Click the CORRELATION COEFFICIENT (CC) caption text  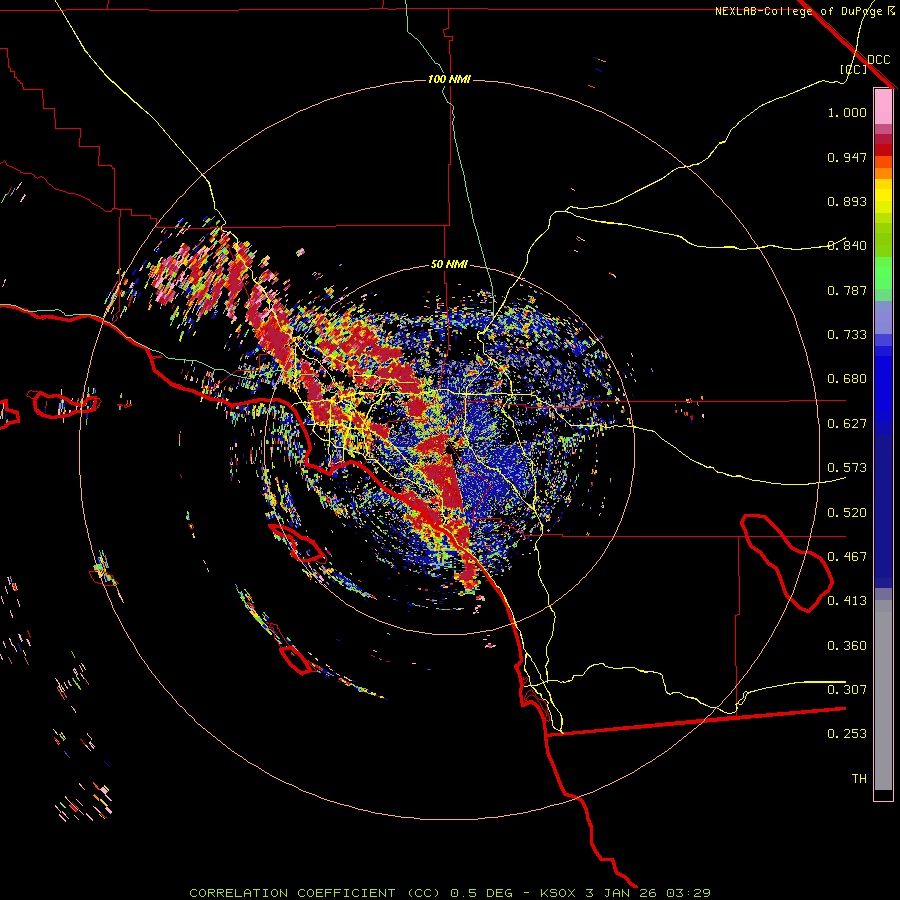coord(312,893)
